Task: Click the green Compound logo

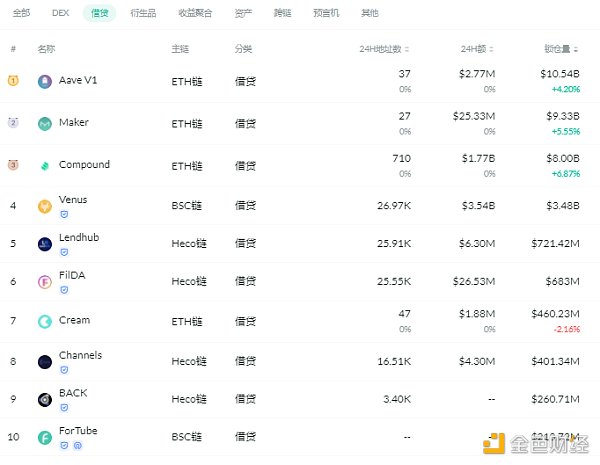Action: [x=45, y=166]
